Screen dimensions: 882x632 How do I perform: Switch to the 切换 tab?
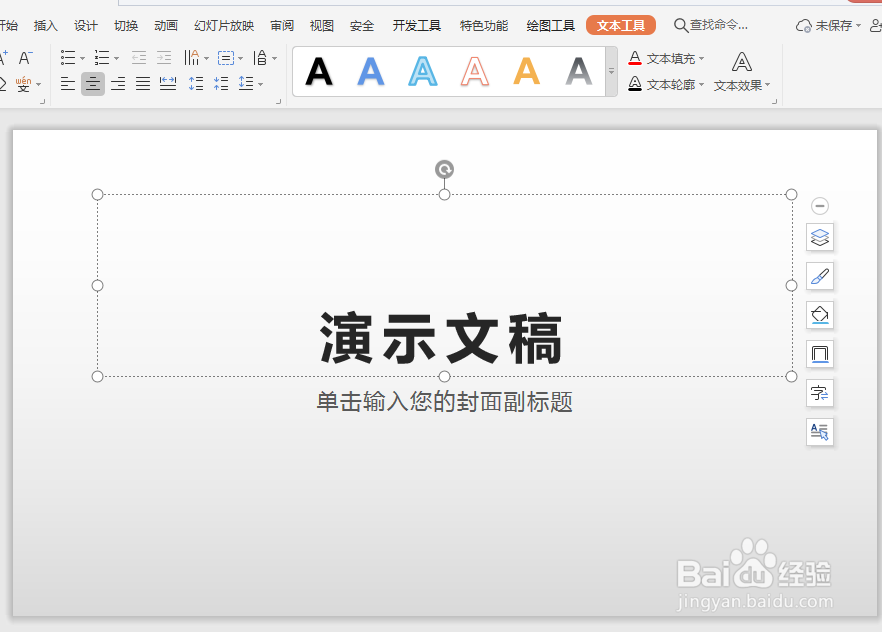click(x=126, y=26)
